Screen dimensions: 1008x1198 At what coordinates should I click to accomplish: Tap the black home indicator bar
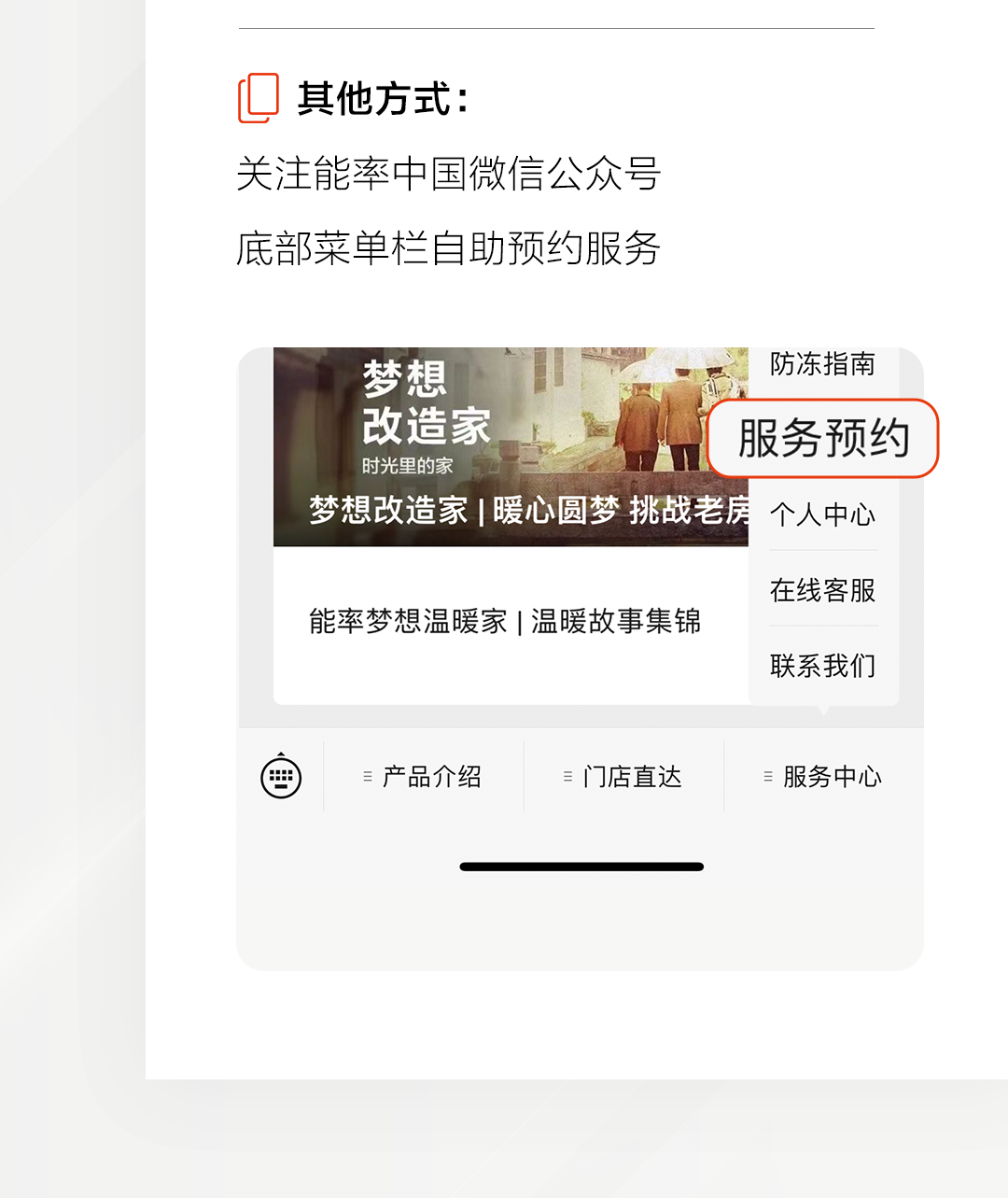click(x=581, y=867)
